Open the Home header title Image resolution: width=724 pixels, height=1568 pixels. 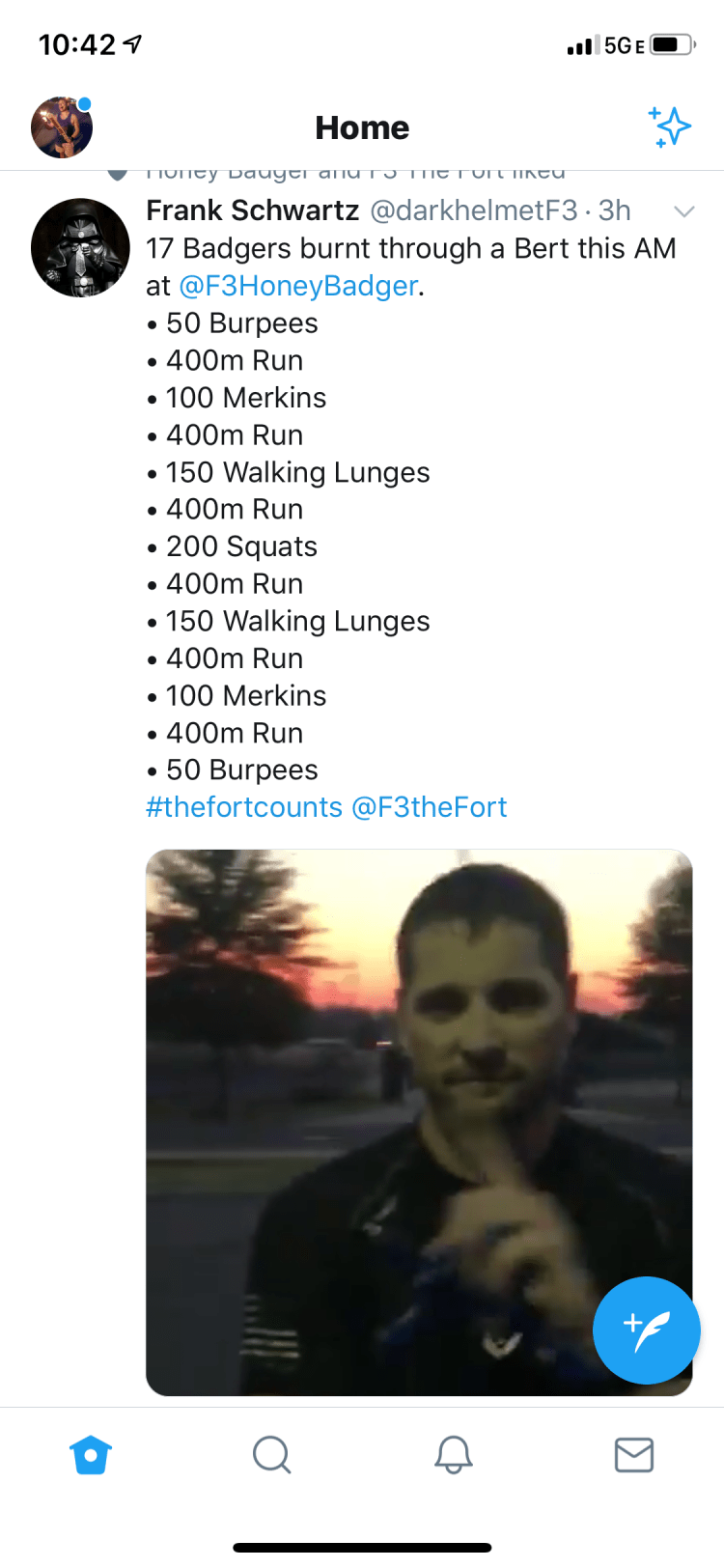point(361,126)
